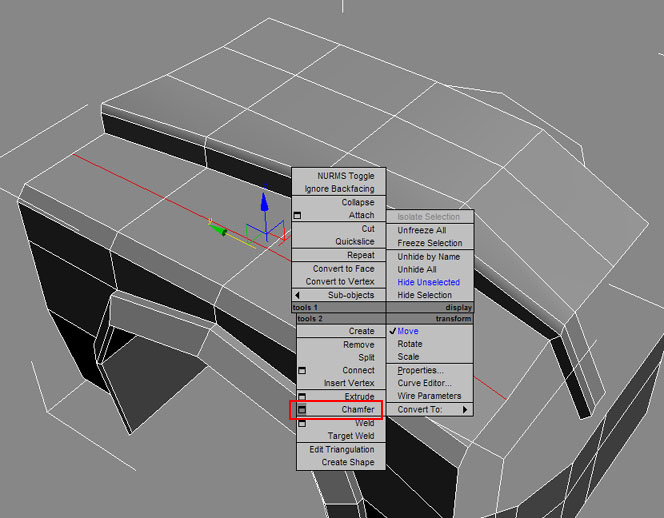Choose Edit Triangulation
This screenshot has height=518, width=664.
click(x=342, y=449)
